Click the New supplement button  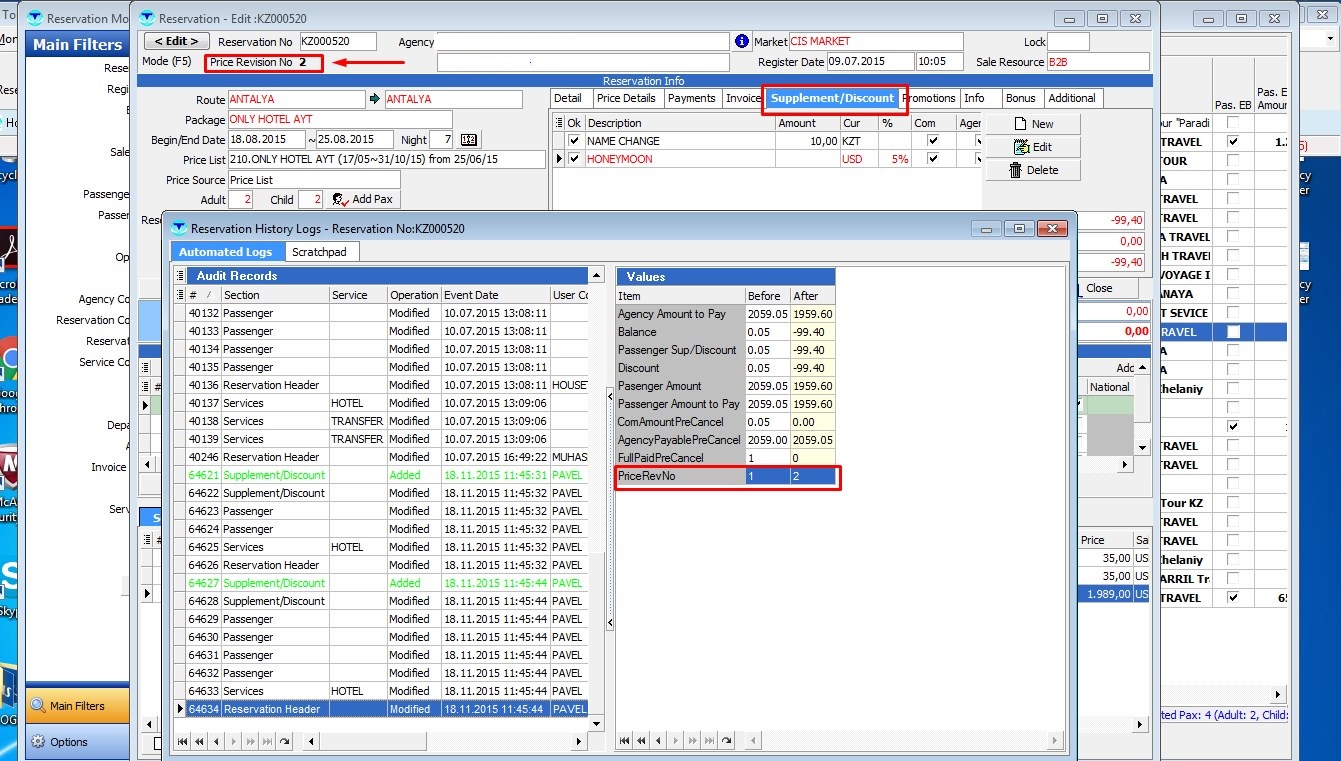pyautogui.click(x=1033, y=124)
